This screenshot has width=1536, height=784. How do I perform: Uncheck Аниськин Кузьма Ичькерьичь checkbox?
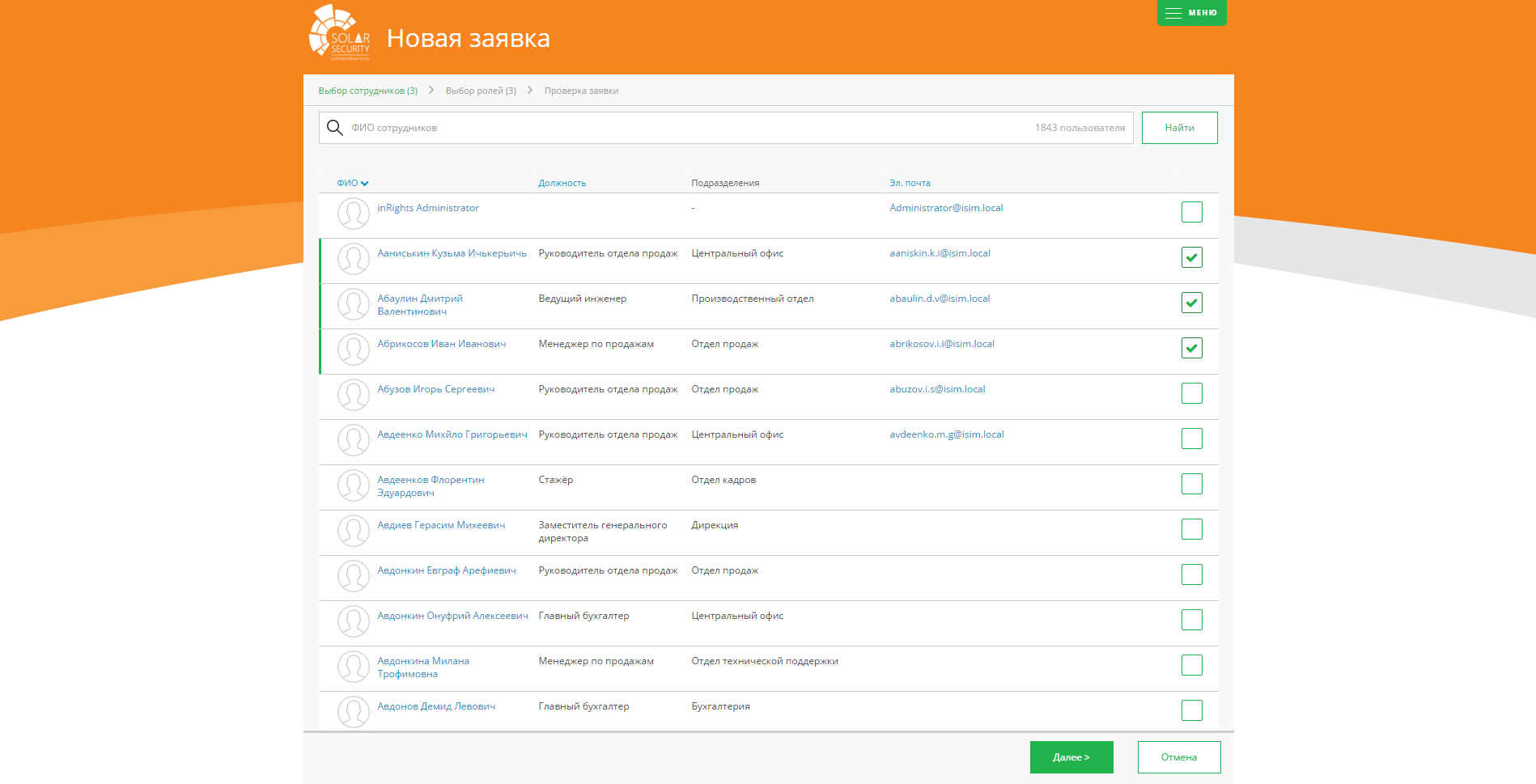(1192, 257)
